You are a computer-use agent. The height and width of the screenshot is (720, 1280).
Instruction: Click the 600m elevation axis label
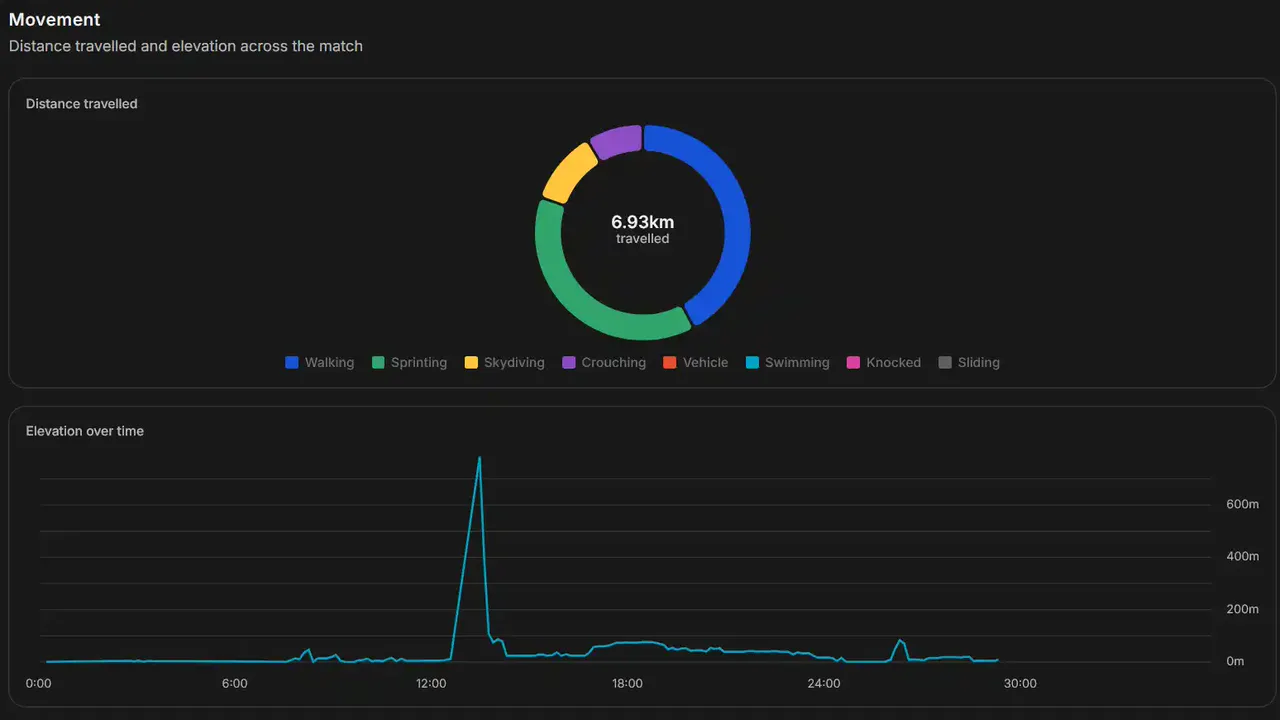click(x=1242, y=505)
